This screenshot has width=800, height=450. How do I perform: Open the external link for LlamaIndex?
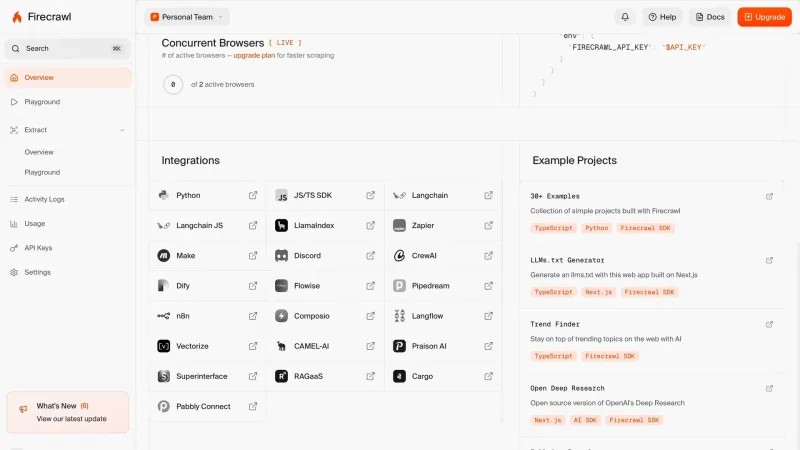pyautogui.click(x=370, y=226)
